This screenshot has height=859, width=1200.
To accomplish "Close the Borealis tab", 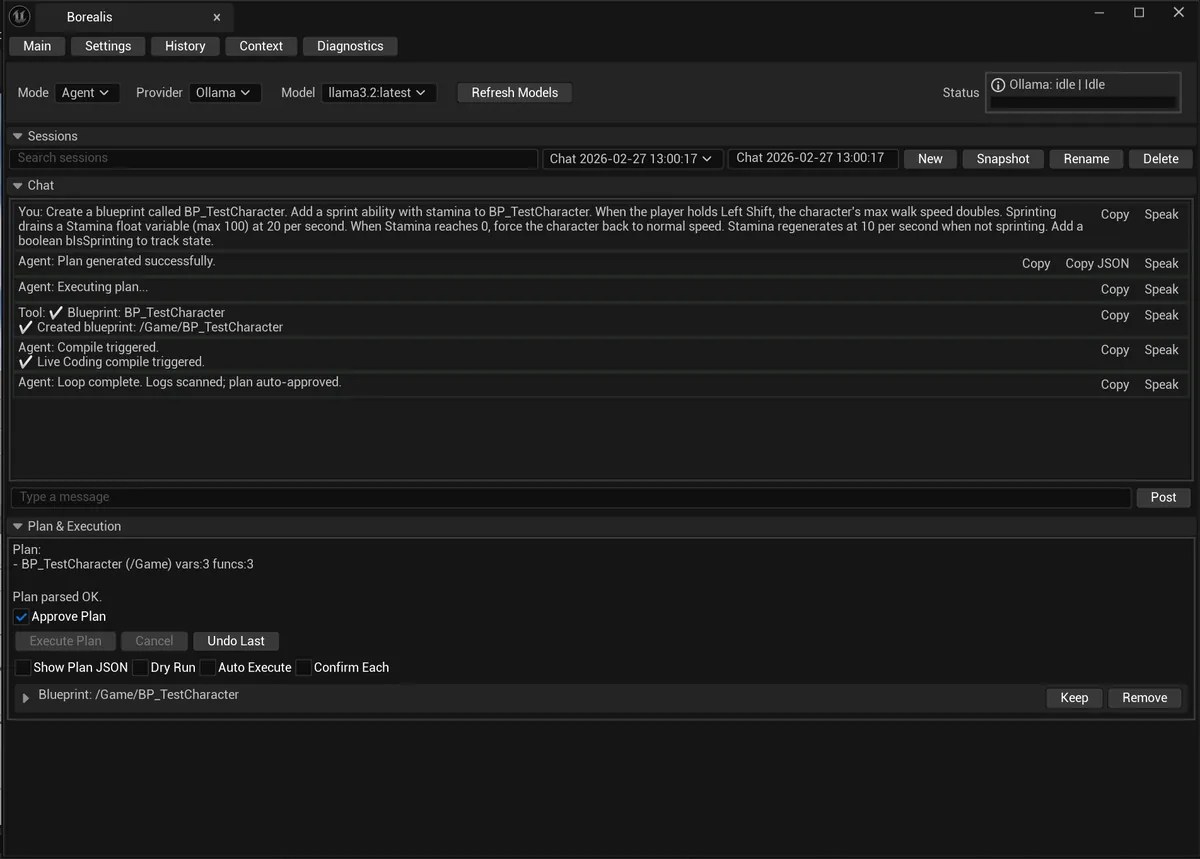I will tap(217, 17).
